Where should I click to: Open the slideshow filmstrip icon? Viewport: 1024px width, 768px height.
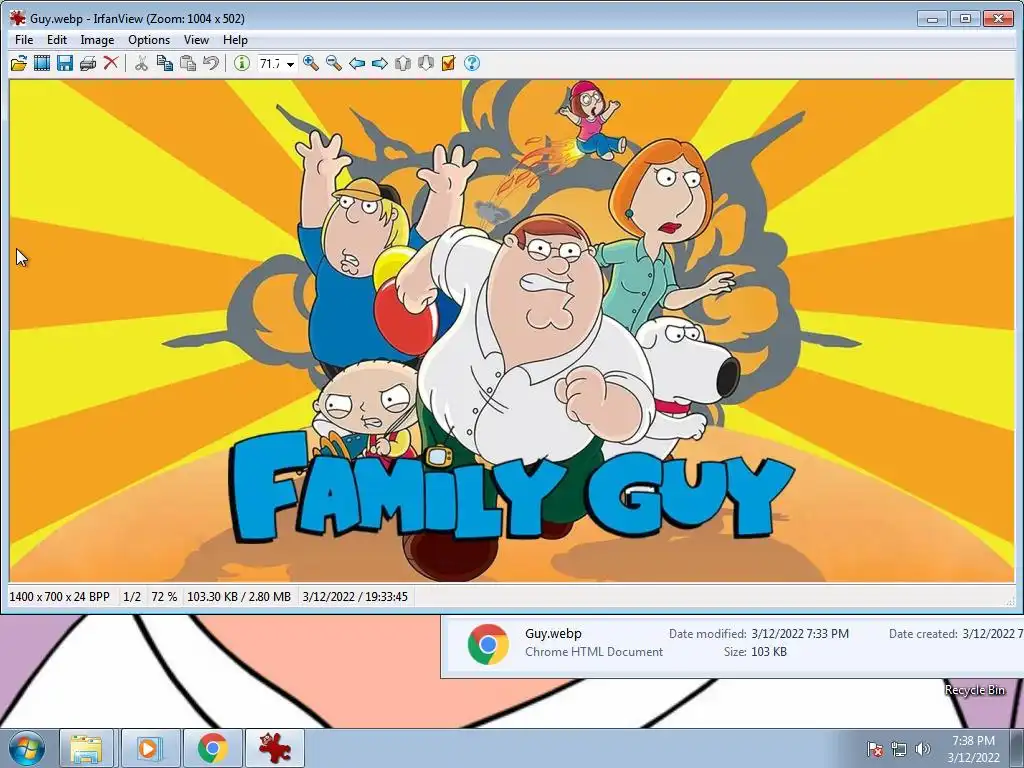[x=42, y=63]
